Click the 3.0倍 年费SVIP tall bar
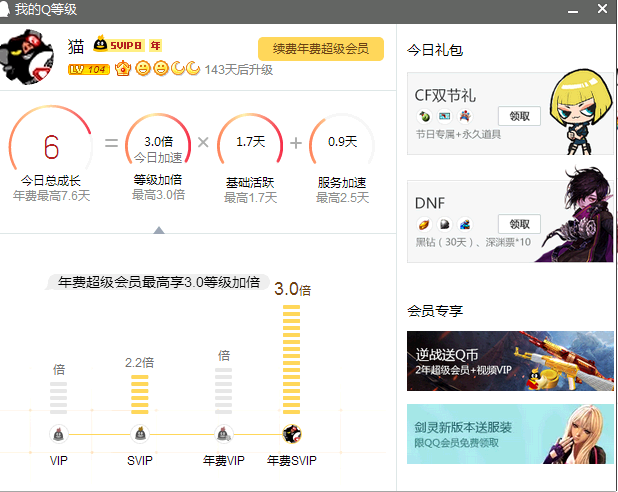 click(x=291, y=360)
